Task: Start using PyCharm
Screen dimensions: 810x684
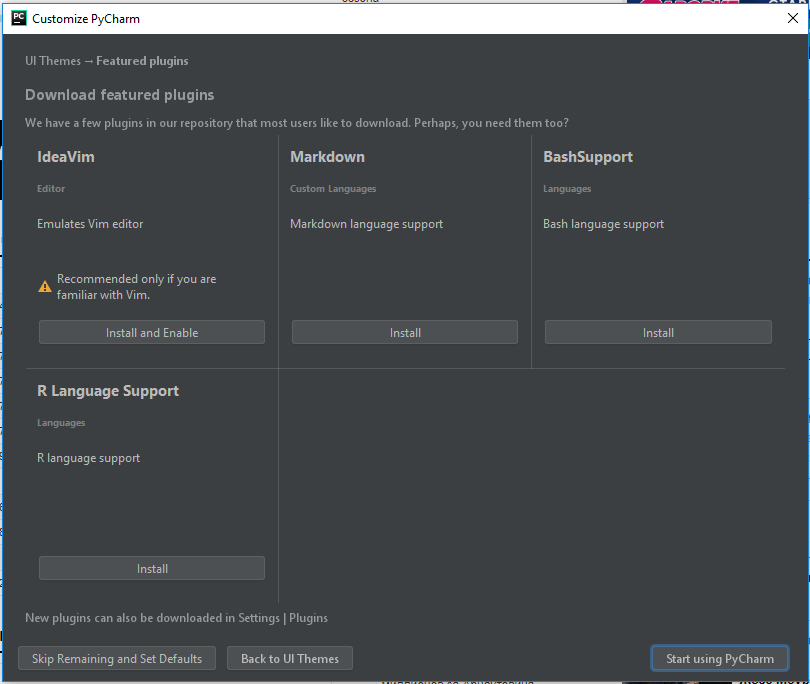Action: click(720, 658)
